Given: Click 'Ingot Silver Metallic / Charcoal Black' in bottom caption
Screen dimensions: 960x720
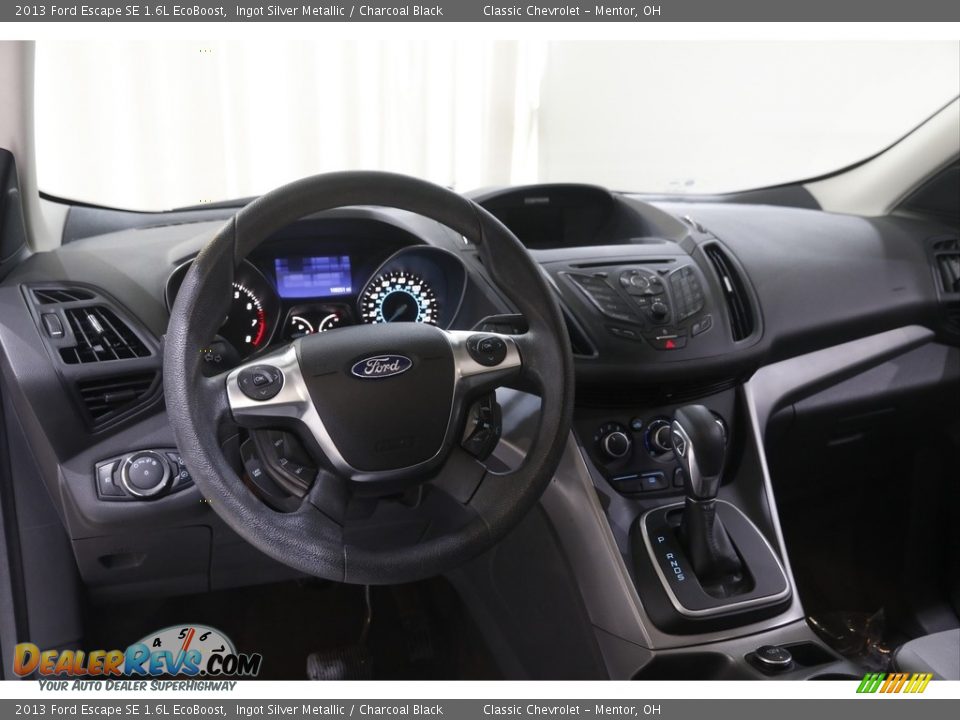Looking at the screenshot, I should tap(339, 710).
